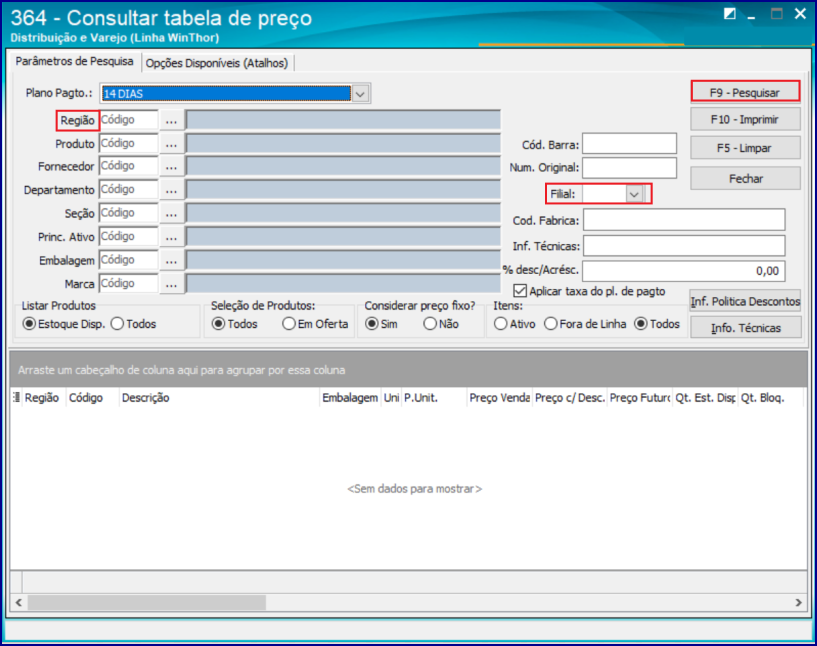Switch to Parâmetros de Pesquisa tab
This screenshot has height=646, width=817.
point(74,61)
